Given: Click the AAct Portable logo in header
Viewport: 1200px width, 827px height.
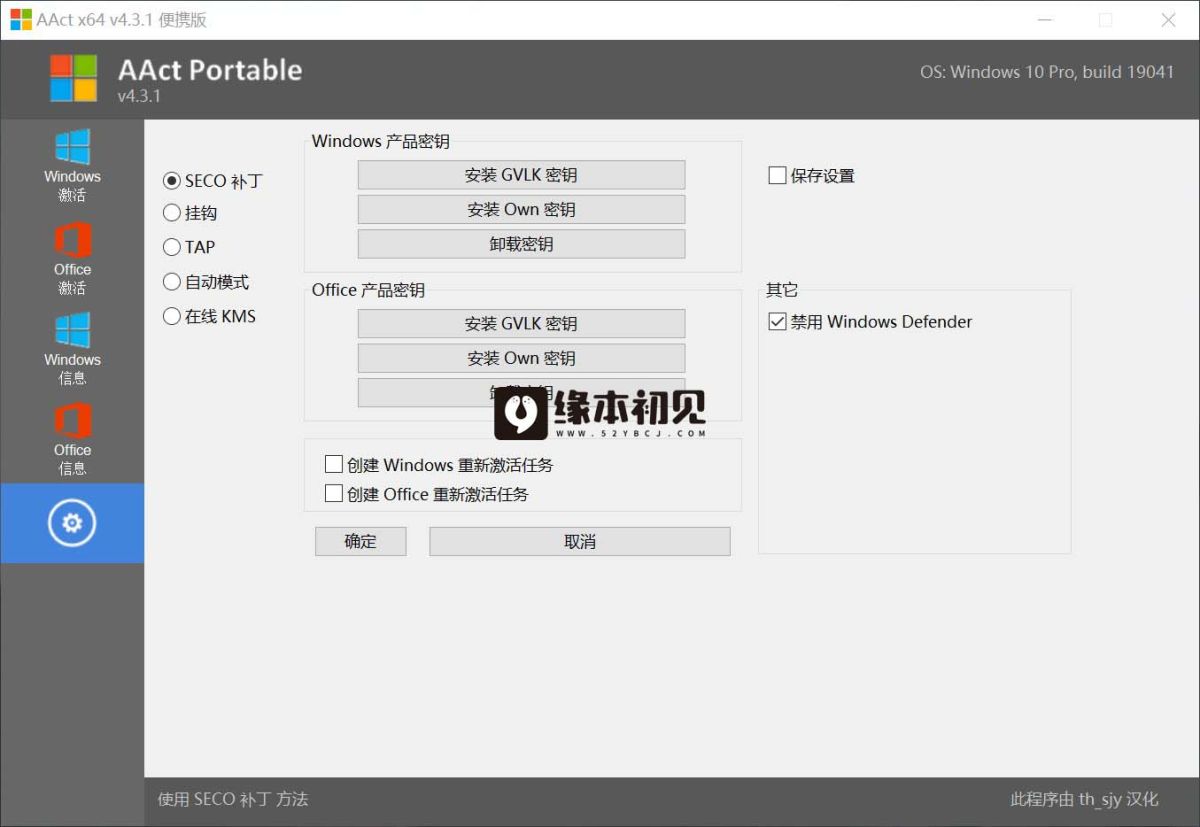Looking at the screenshot, I should [x=74, y=78].
